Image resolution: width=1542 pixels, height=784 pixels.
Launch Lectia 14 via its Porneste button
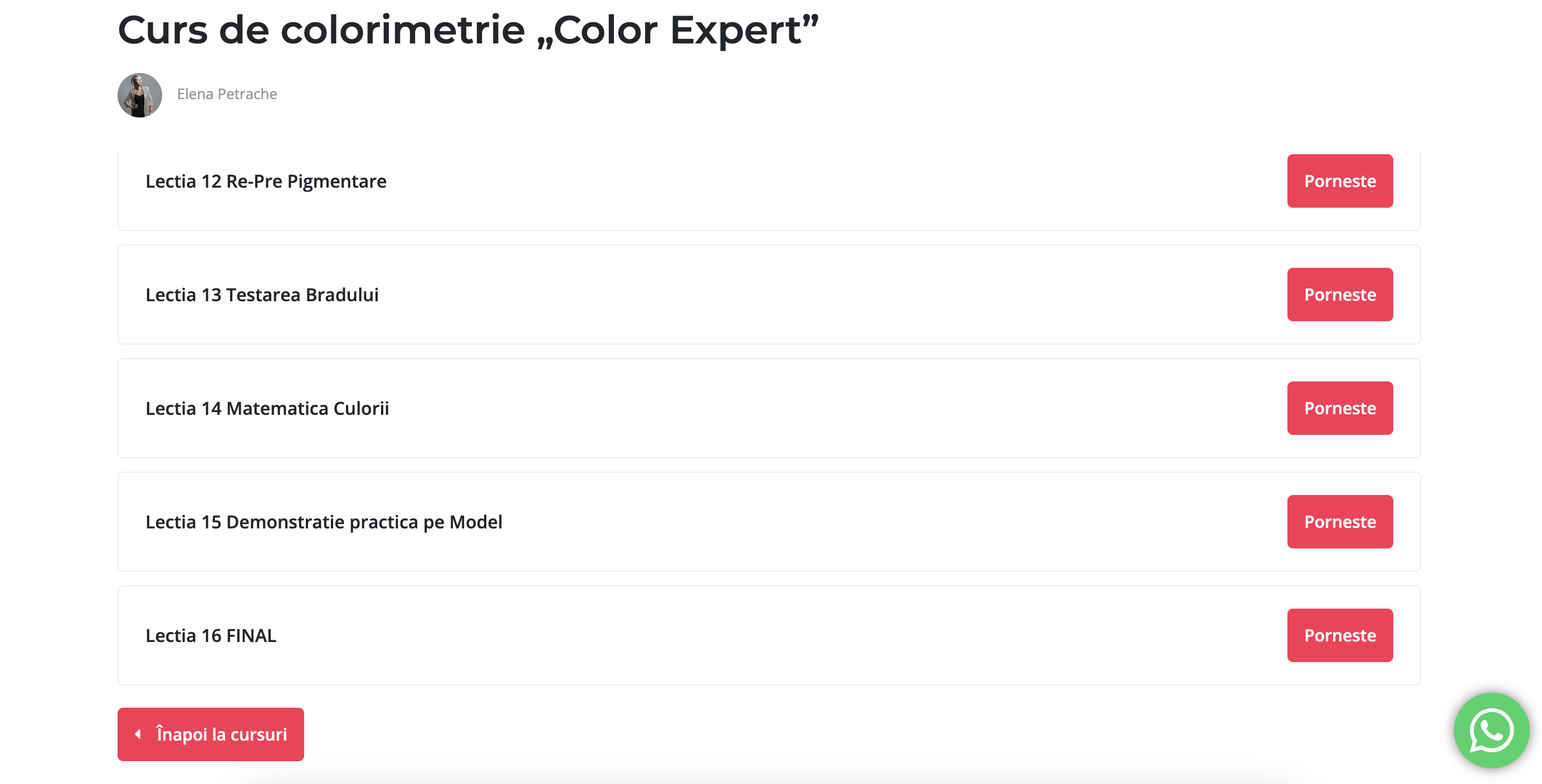[1339, 408]
